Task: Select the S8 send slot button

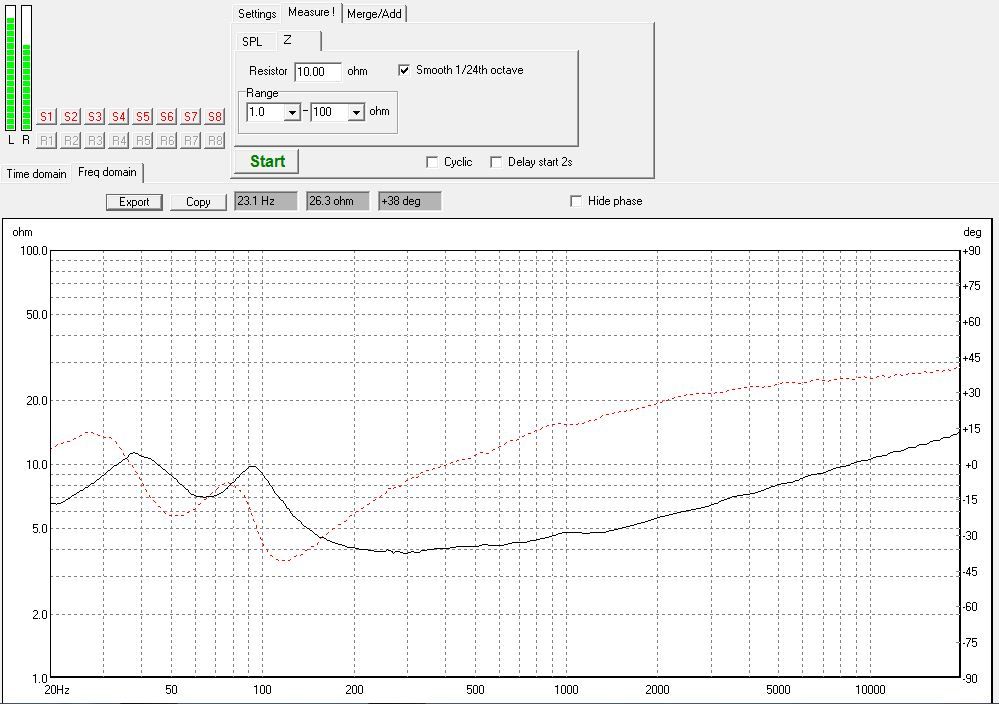Action: pos(215,117)
